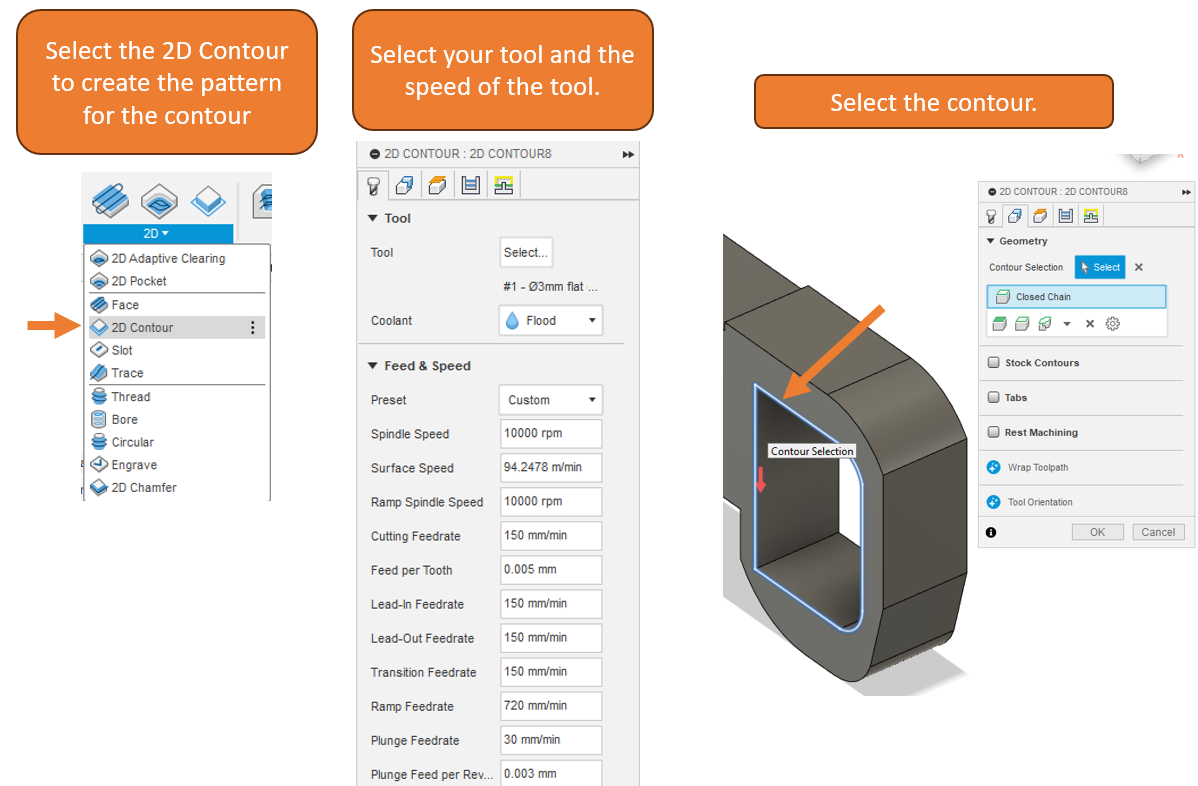Collapse the Geometry section
Image resolution: width=1198 pixels, height=786 pixels.
click(x=991, y=241)
